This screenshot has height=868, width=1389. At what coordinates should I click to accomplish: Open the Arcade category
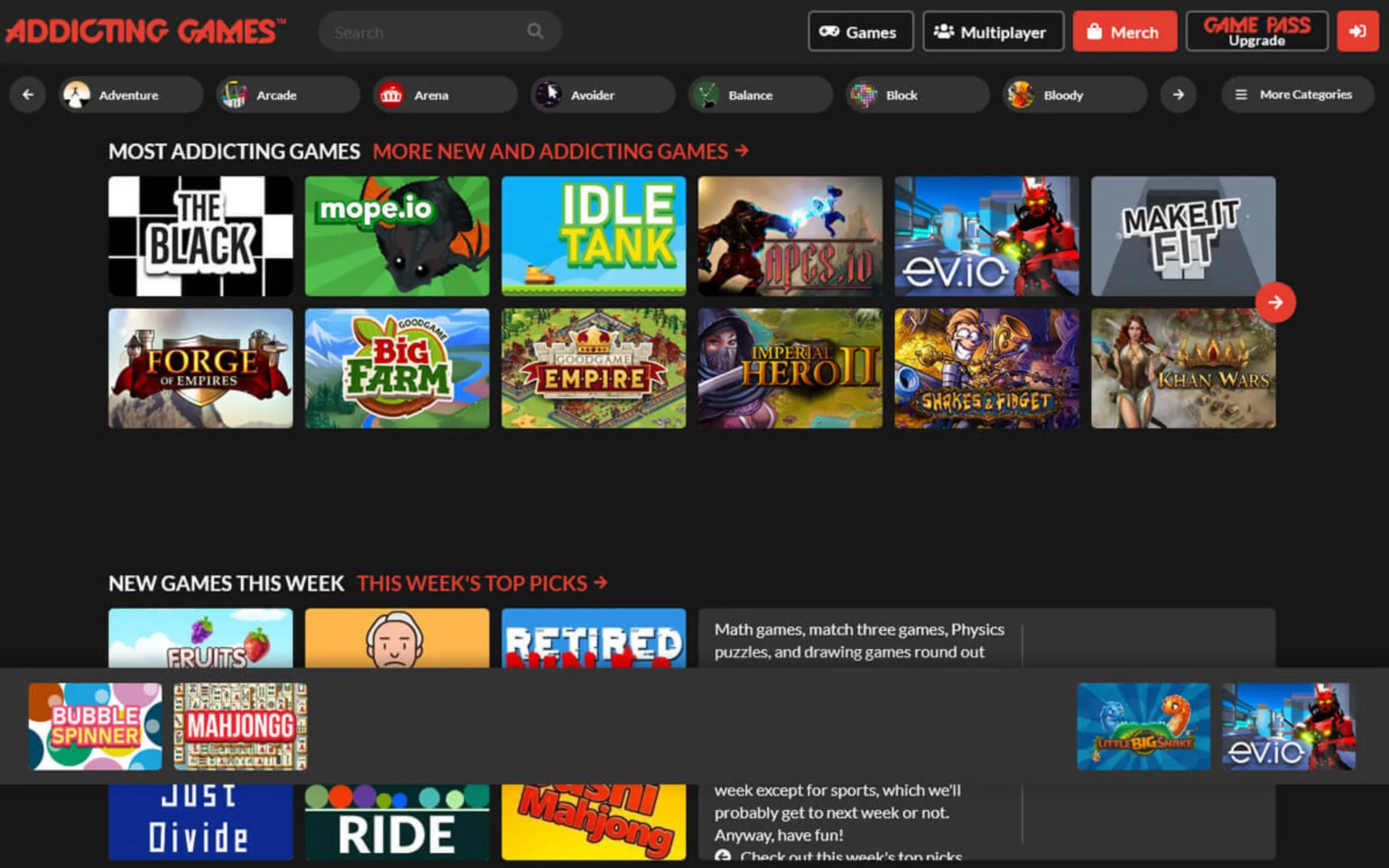(287, 95)
